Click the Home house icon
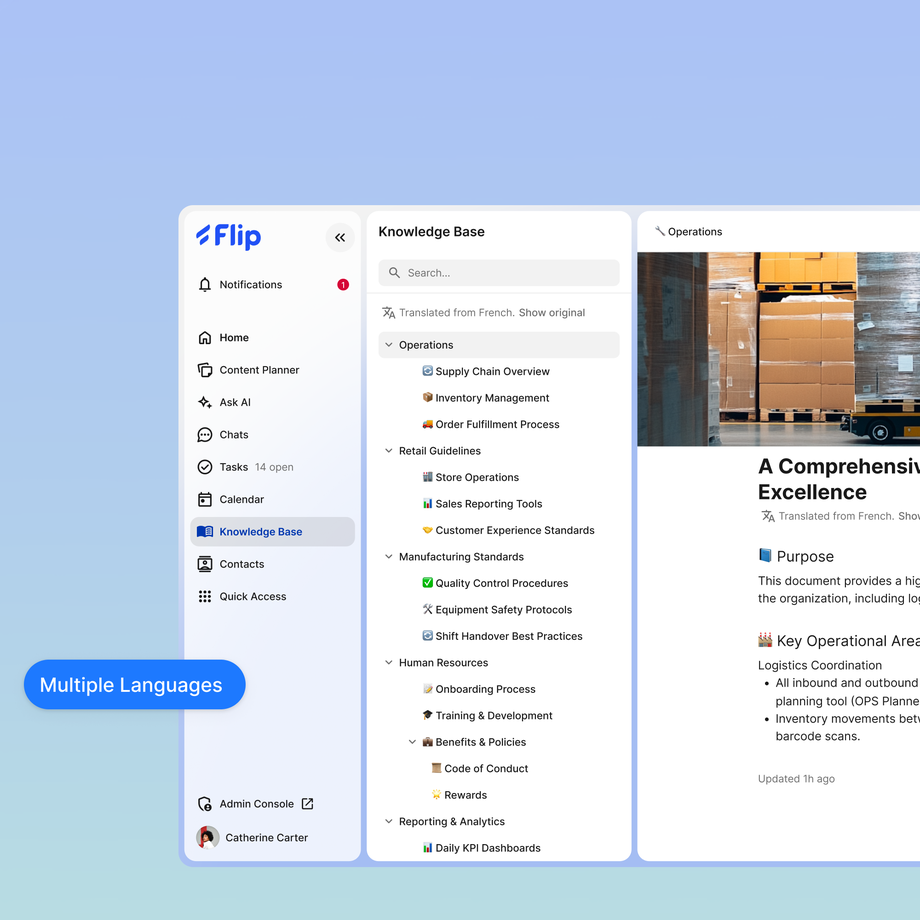Image resolution: width=920 pixels, height=920 pixels. click(205, 337)
